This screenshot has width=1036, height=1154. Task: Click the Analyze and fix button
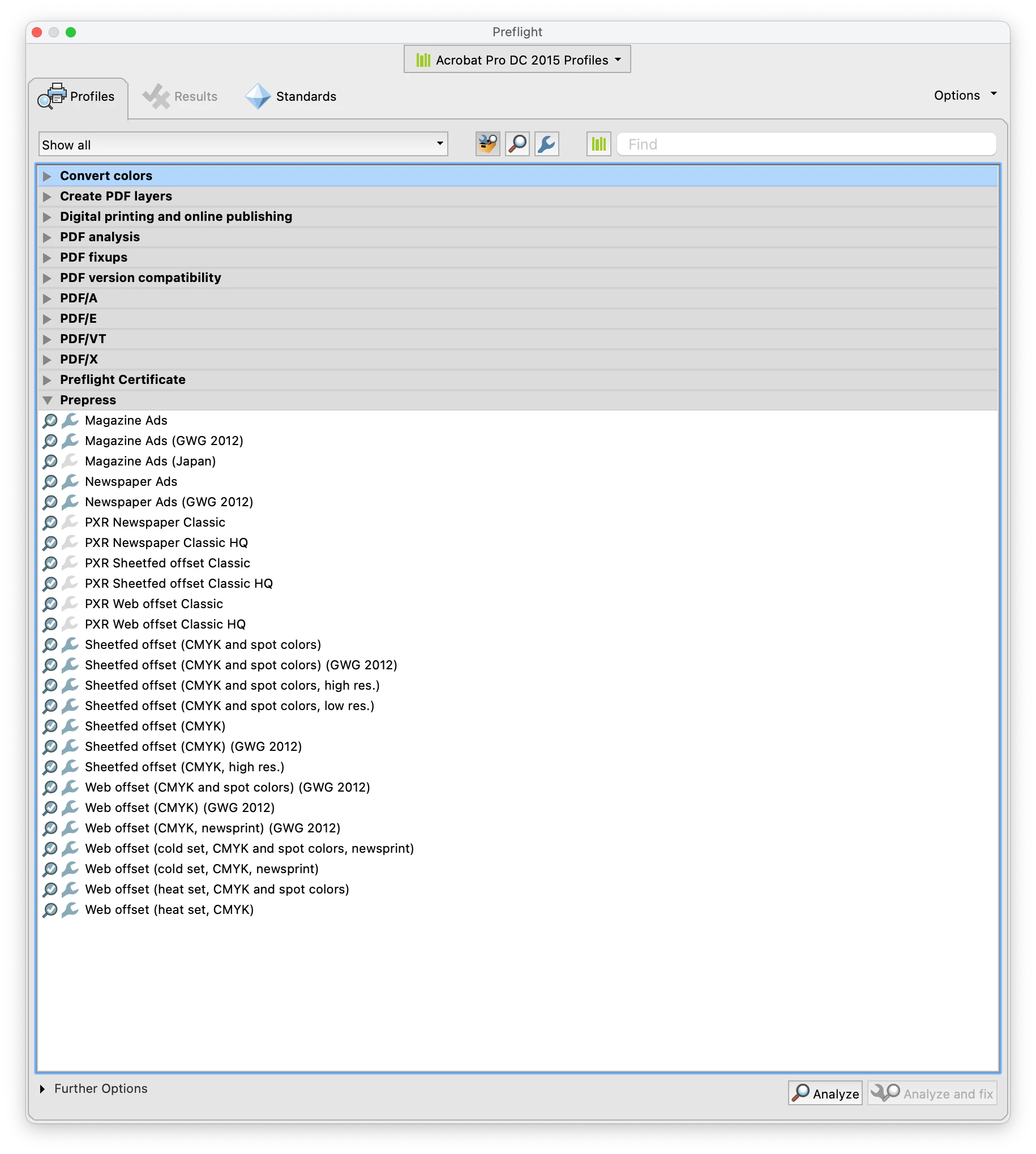tap(932, 1093)
